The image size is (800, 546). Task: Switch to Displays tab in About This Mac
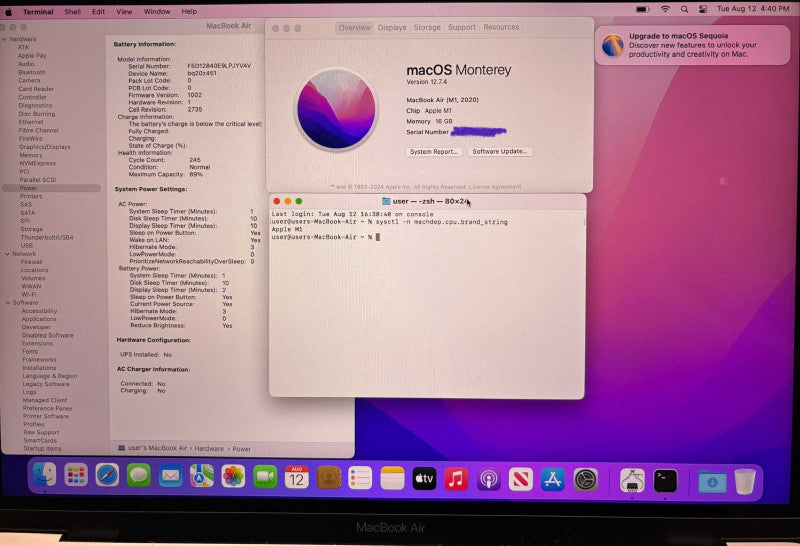[392, 28]
